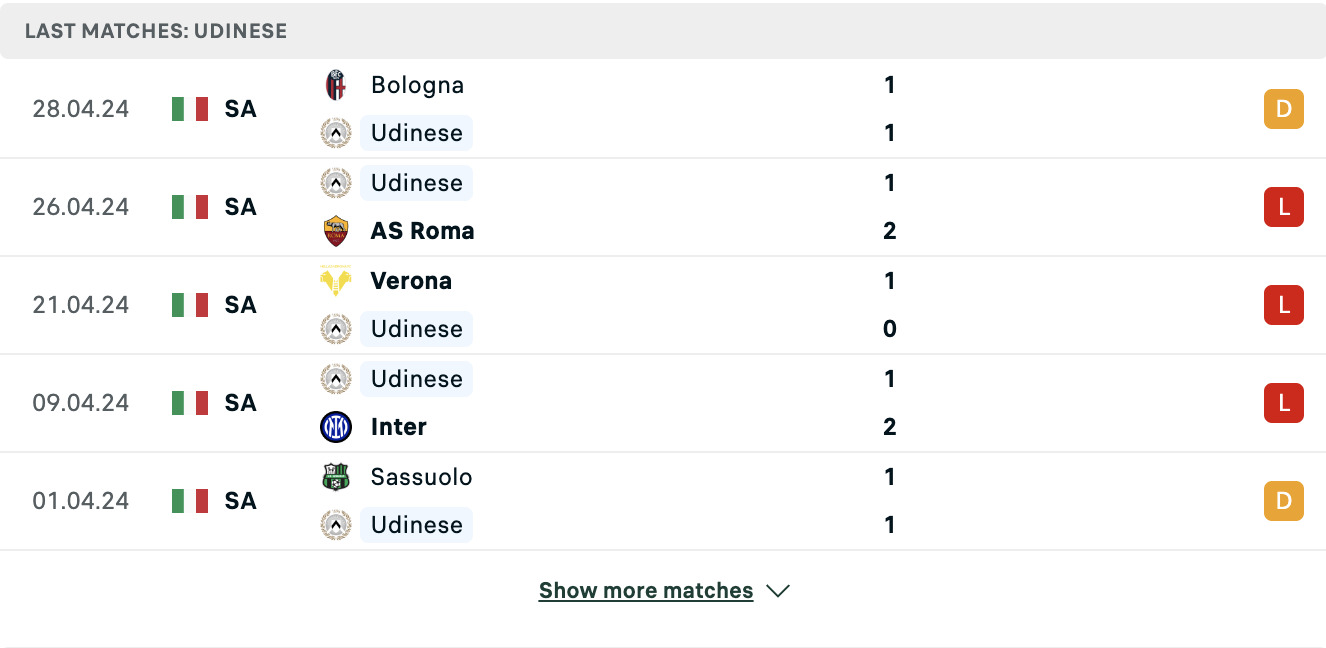Screen dimensions: 1326x648
Task: Click the SA league label on 21.04.24
Action: coord(241,305)
